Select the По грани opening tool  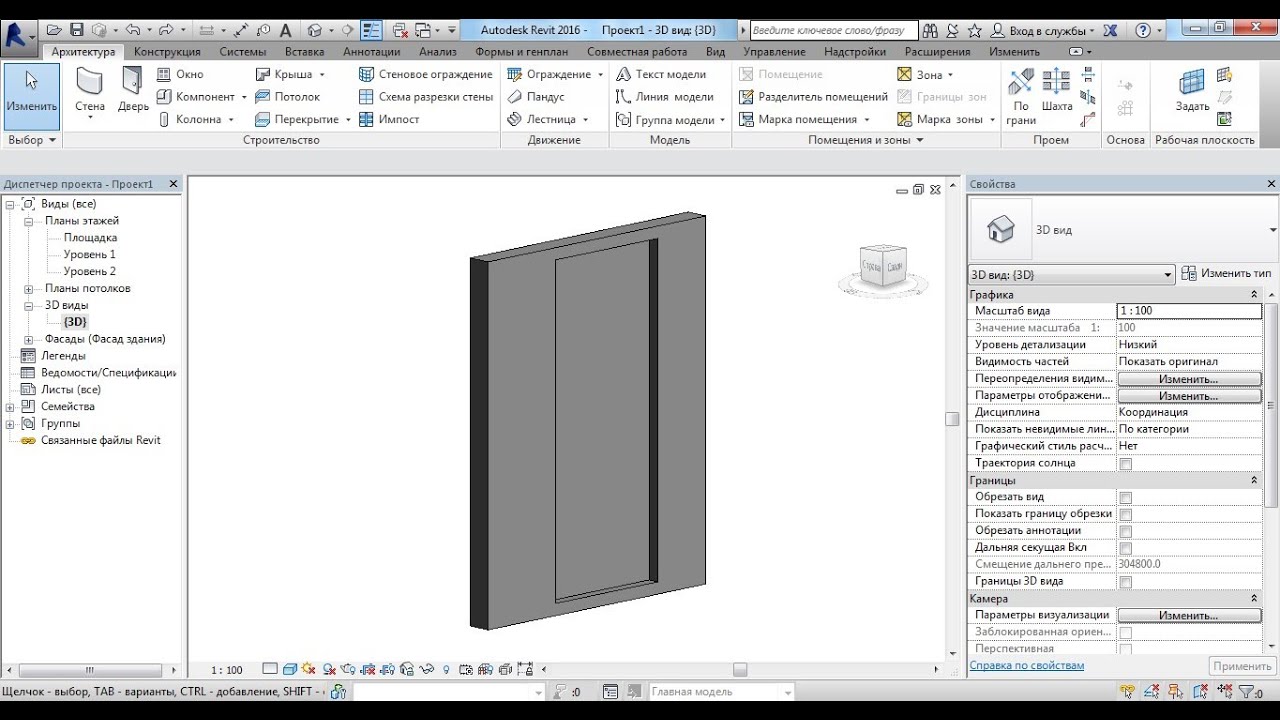tap(1021, 96)
